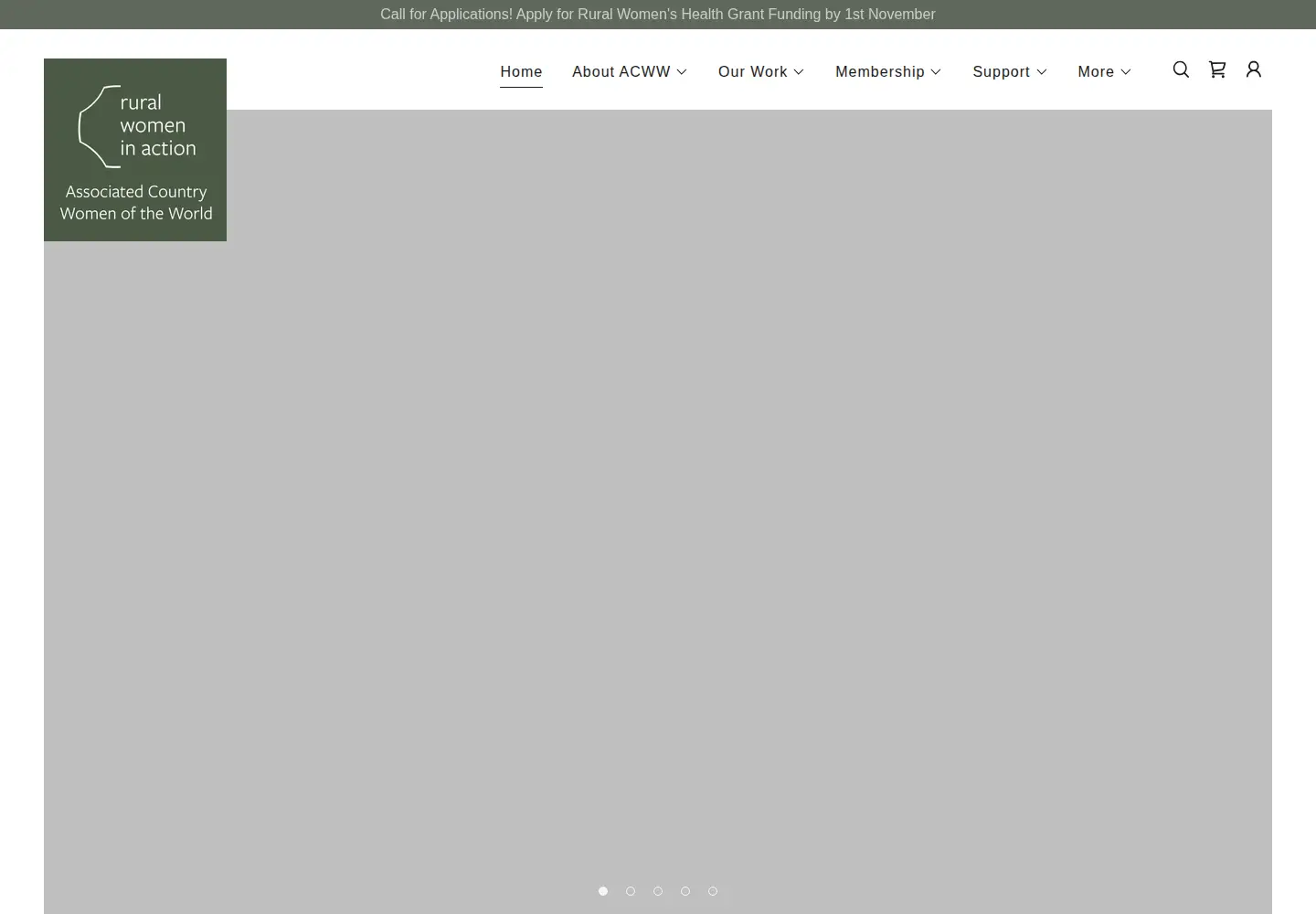
Task: Select the fifth slideshow dot
Action: tap(713, 891)
